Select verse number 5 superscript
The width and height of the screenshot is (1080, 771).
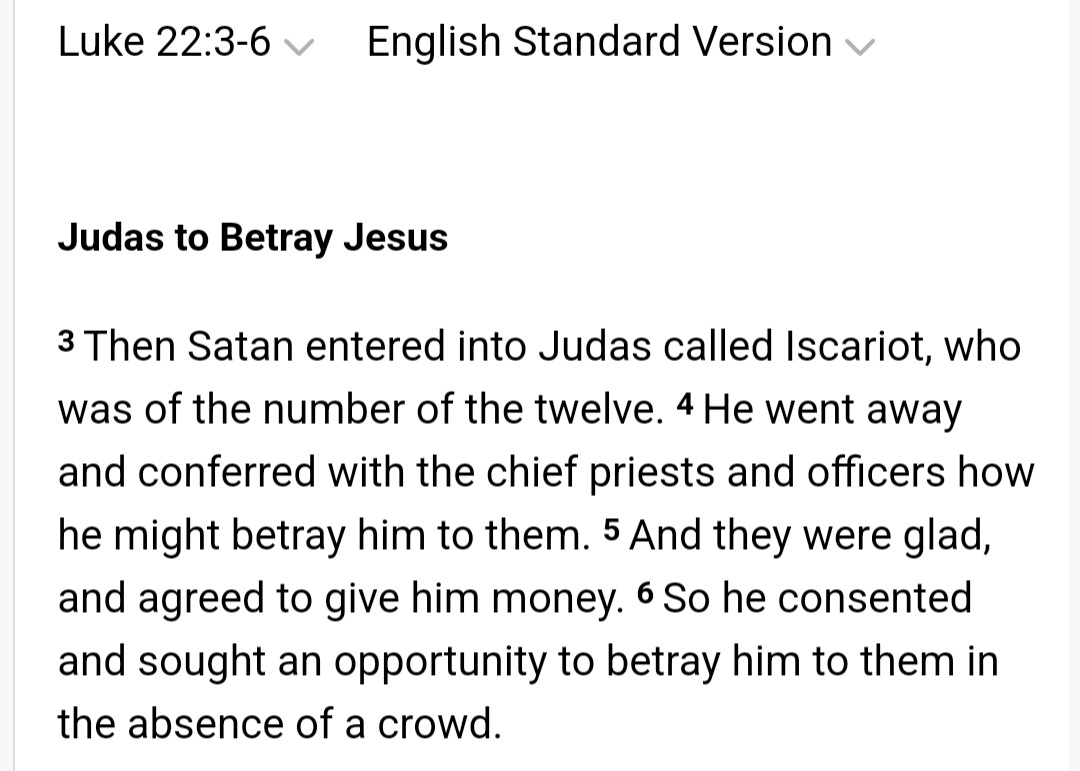pos(611,529)
